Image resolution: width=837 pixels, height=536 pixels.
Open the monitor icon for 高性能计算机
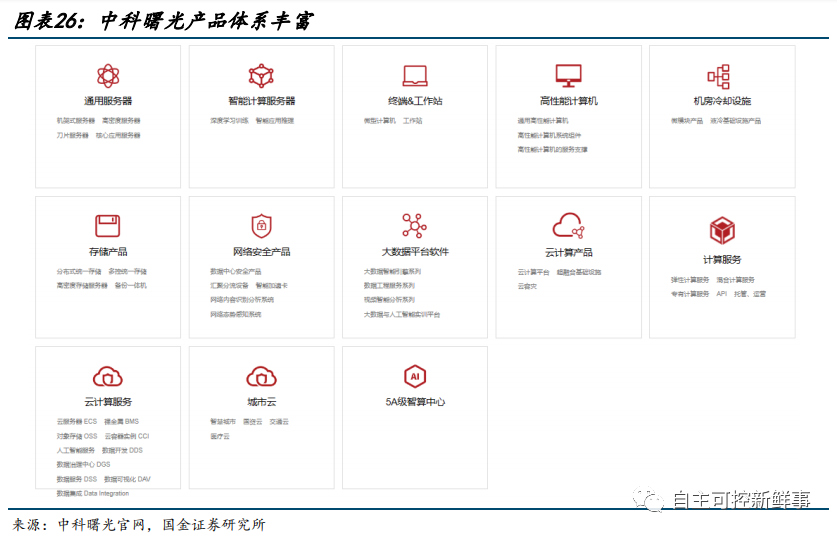click(568, 76)
